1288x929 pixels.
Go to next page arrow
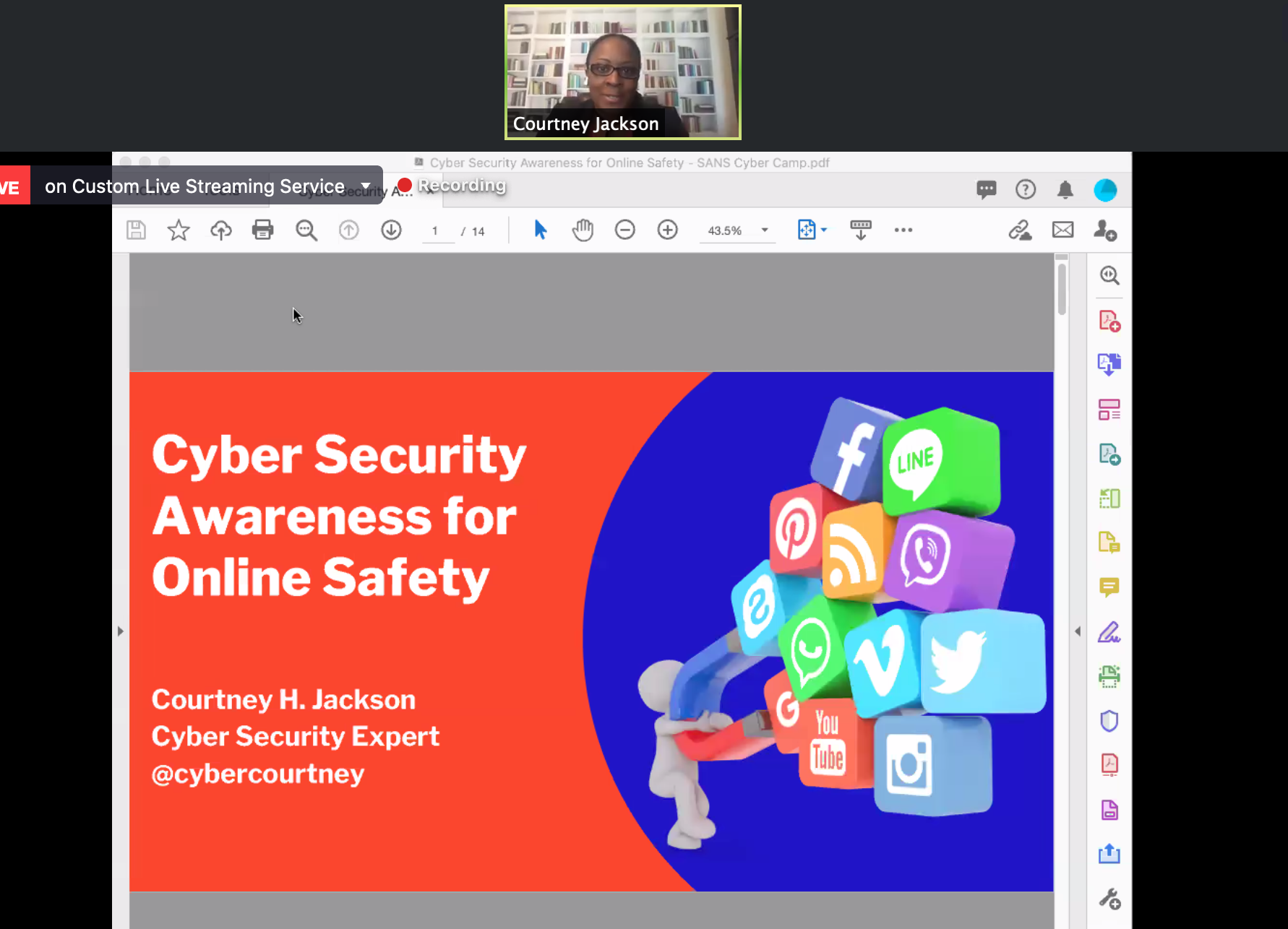click(391, 230)
